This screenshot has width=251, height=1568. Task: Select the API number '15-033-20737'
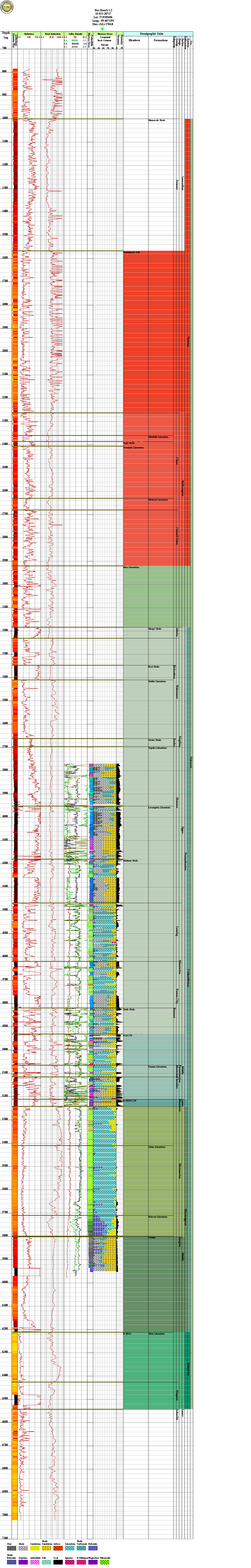[x=103, y=14]
